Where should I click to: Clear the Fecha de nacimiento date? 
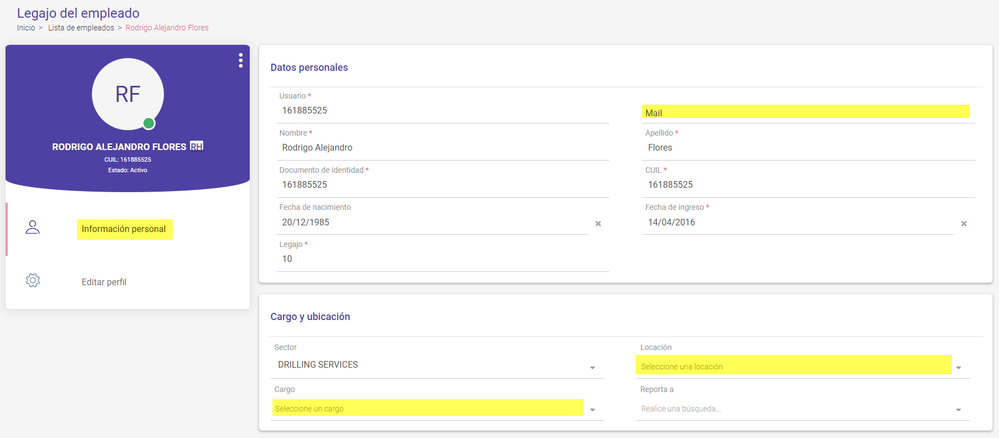[598, 224]
